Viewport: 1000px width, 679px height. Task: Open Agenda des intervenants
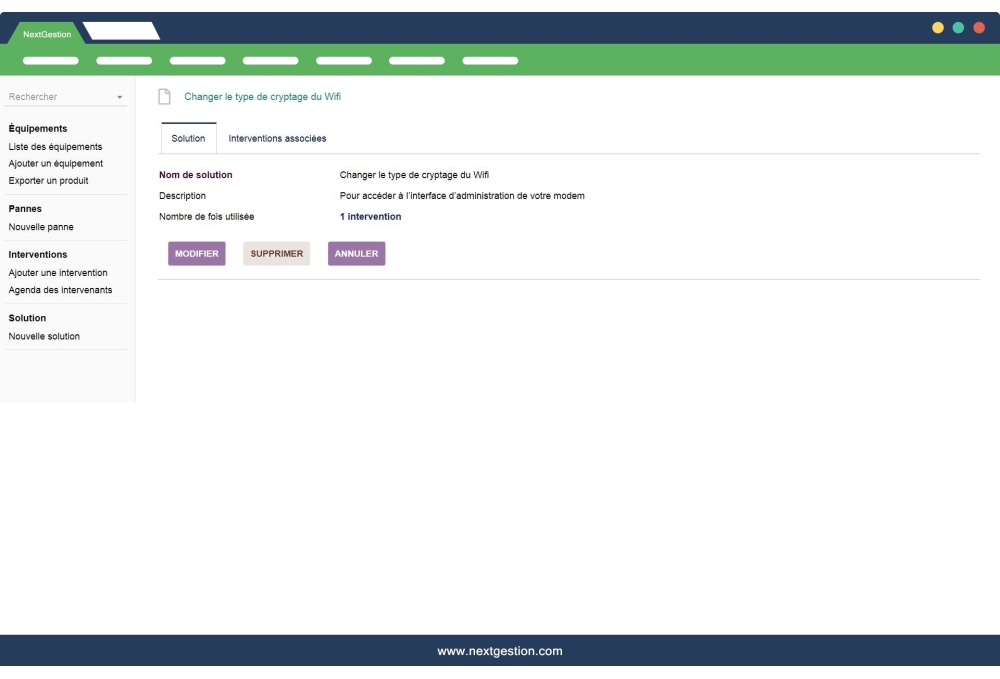click(59, 290)
